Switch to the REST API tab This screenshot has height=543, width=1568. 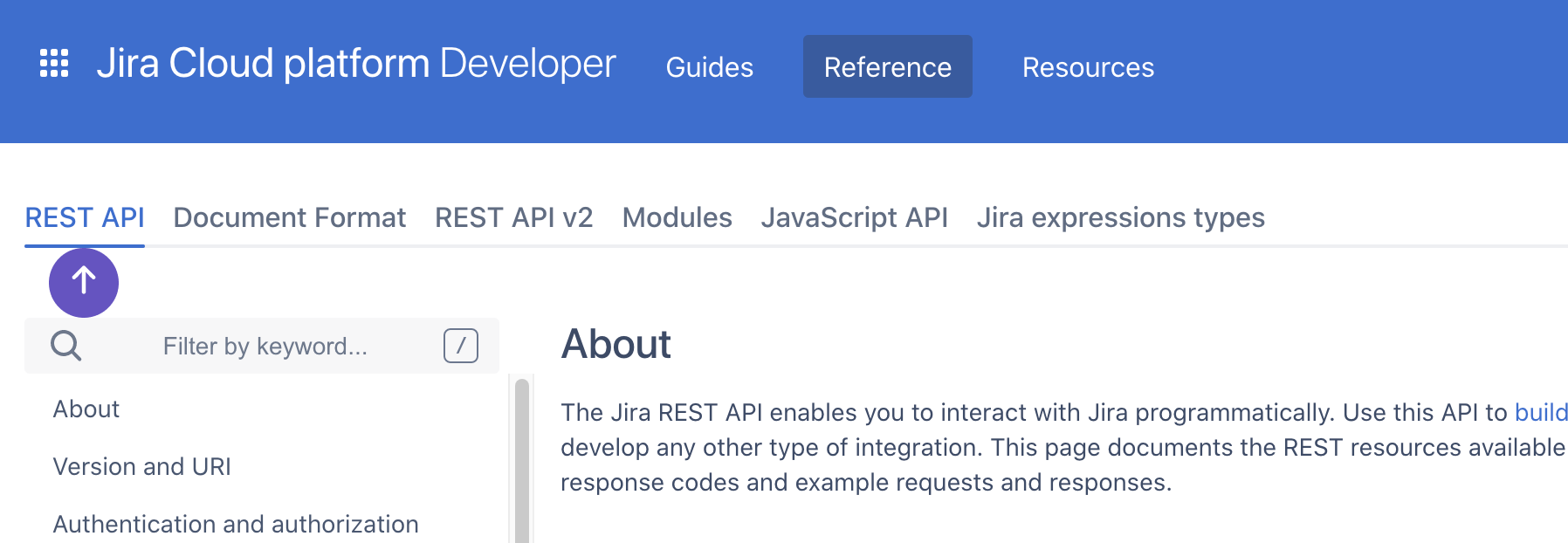click(x=85, y=217)
